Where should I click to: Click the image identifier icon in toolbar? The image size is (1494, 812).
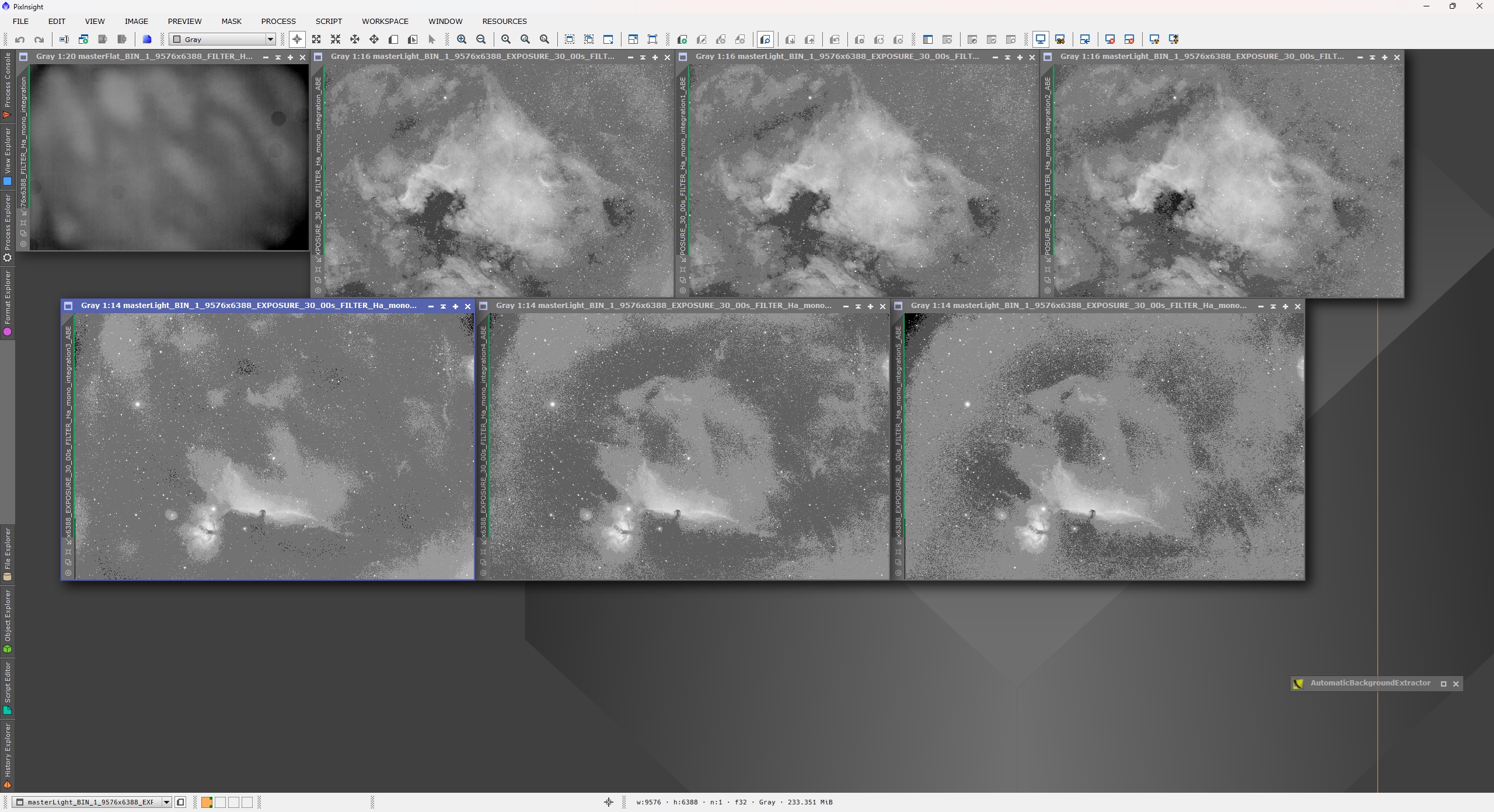[x=64, y=40]
